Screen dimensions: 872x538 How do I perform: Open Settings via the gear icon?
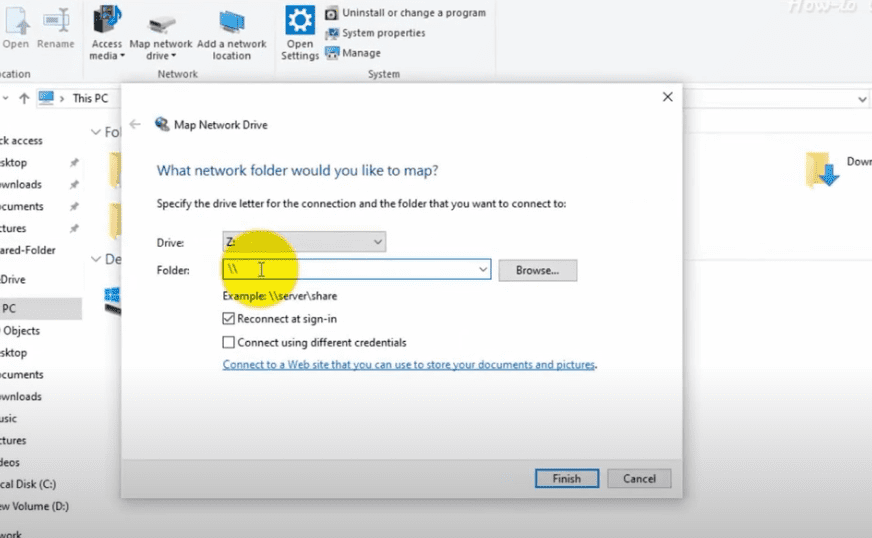(300, 21)
